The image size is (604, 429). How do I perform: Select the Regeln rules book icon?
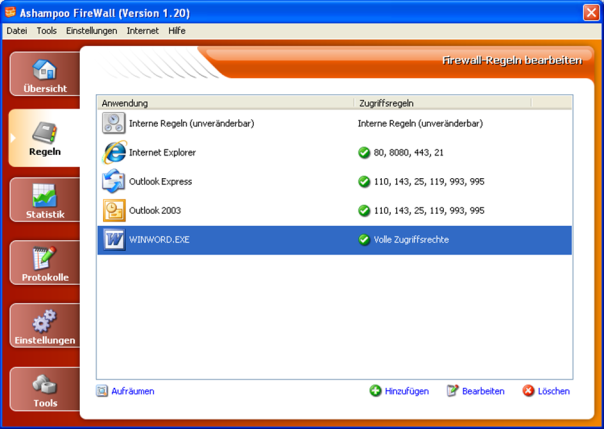pos(45,132)
